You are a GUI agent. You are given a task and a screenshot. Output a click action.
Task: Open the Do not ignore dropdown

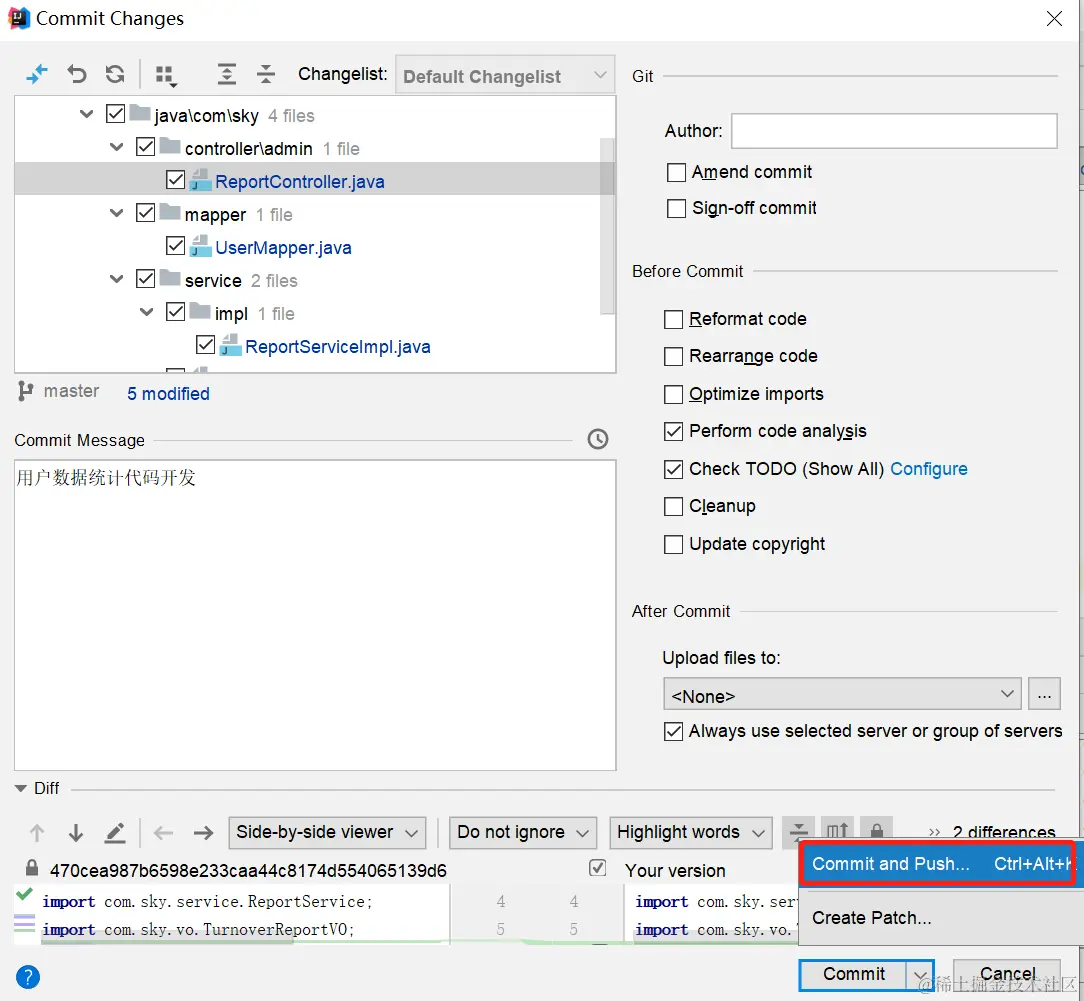(x=523, y=832)
